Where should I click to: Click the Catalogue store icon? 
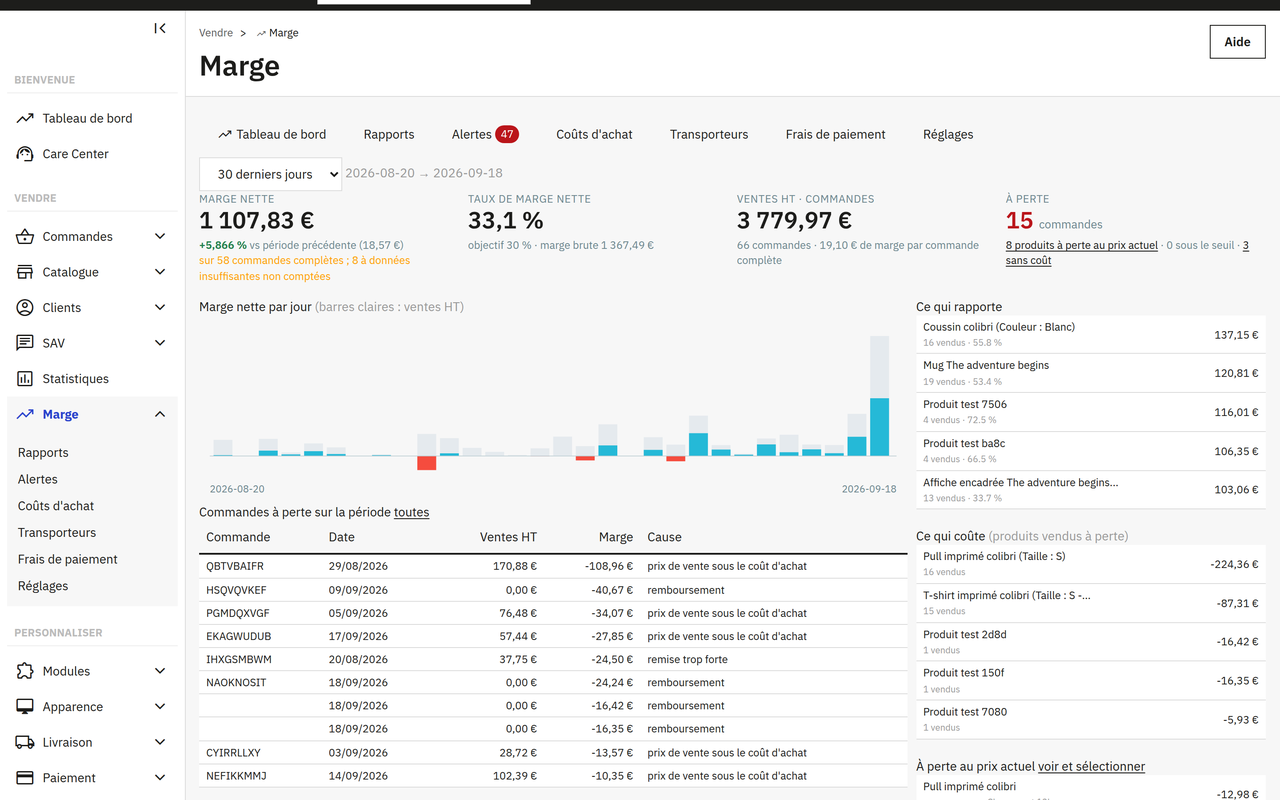25,272
